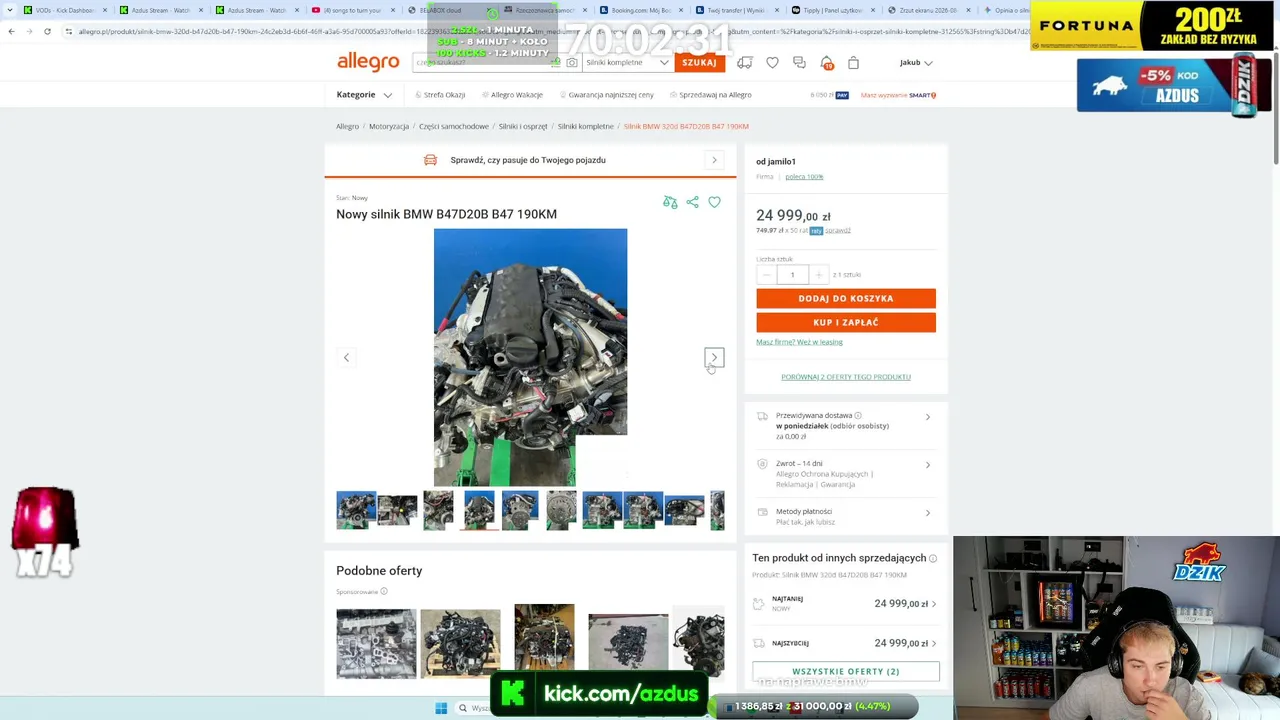Expand the Metody płatności payment details
The width and height of the screenshot is (1280, 720).
click(846, 516)
